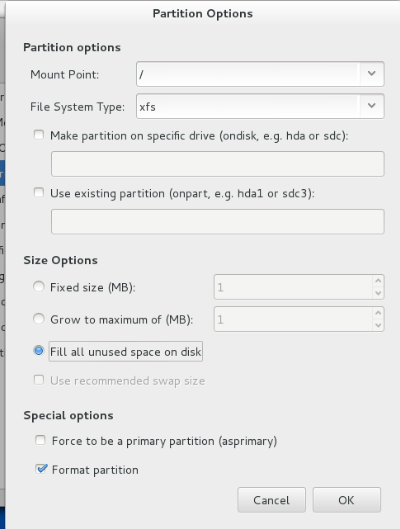Screen dimensions: 400x529
Task: Open the Mount Point dropdown arrow
Action: point(371,74)
